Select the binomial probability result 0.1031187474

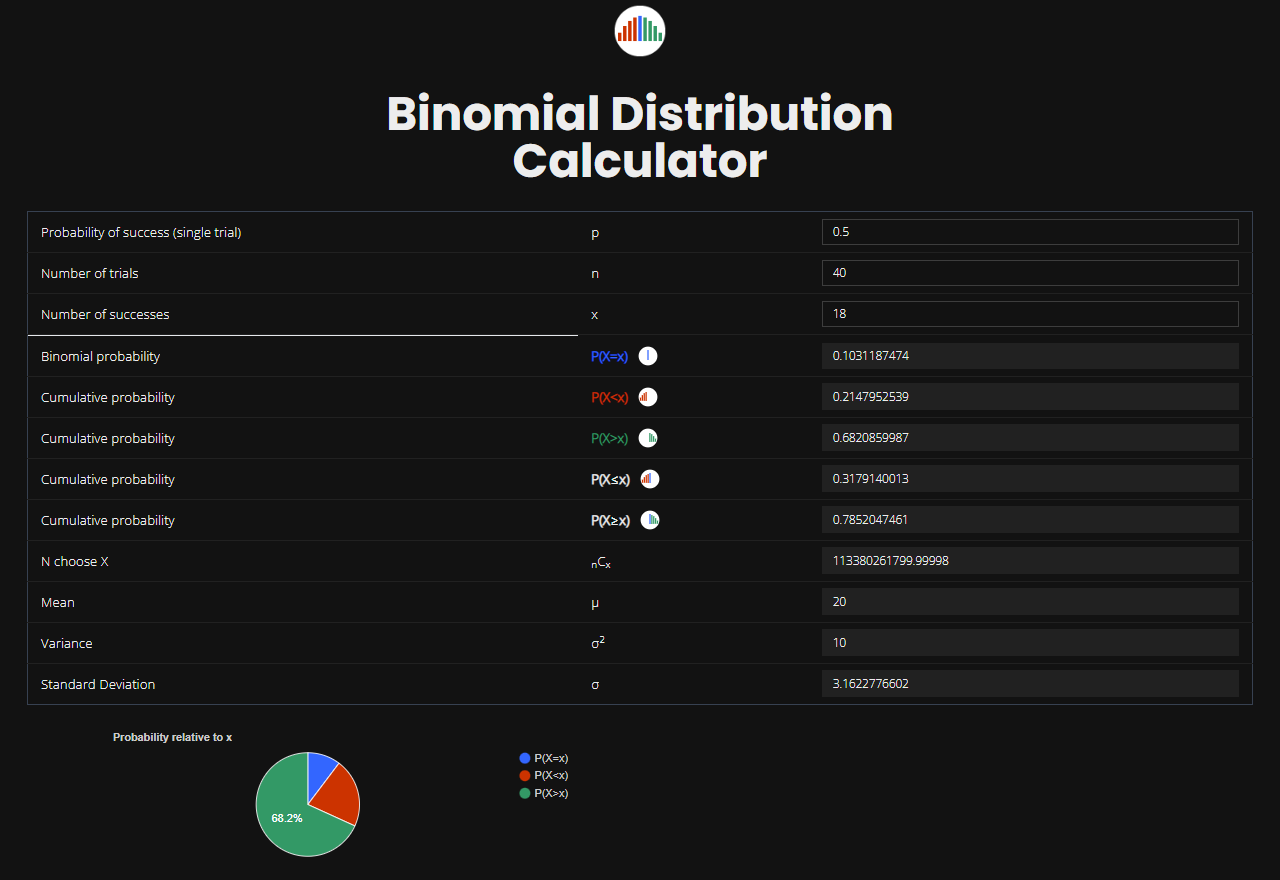click(x=1030, y=356)
